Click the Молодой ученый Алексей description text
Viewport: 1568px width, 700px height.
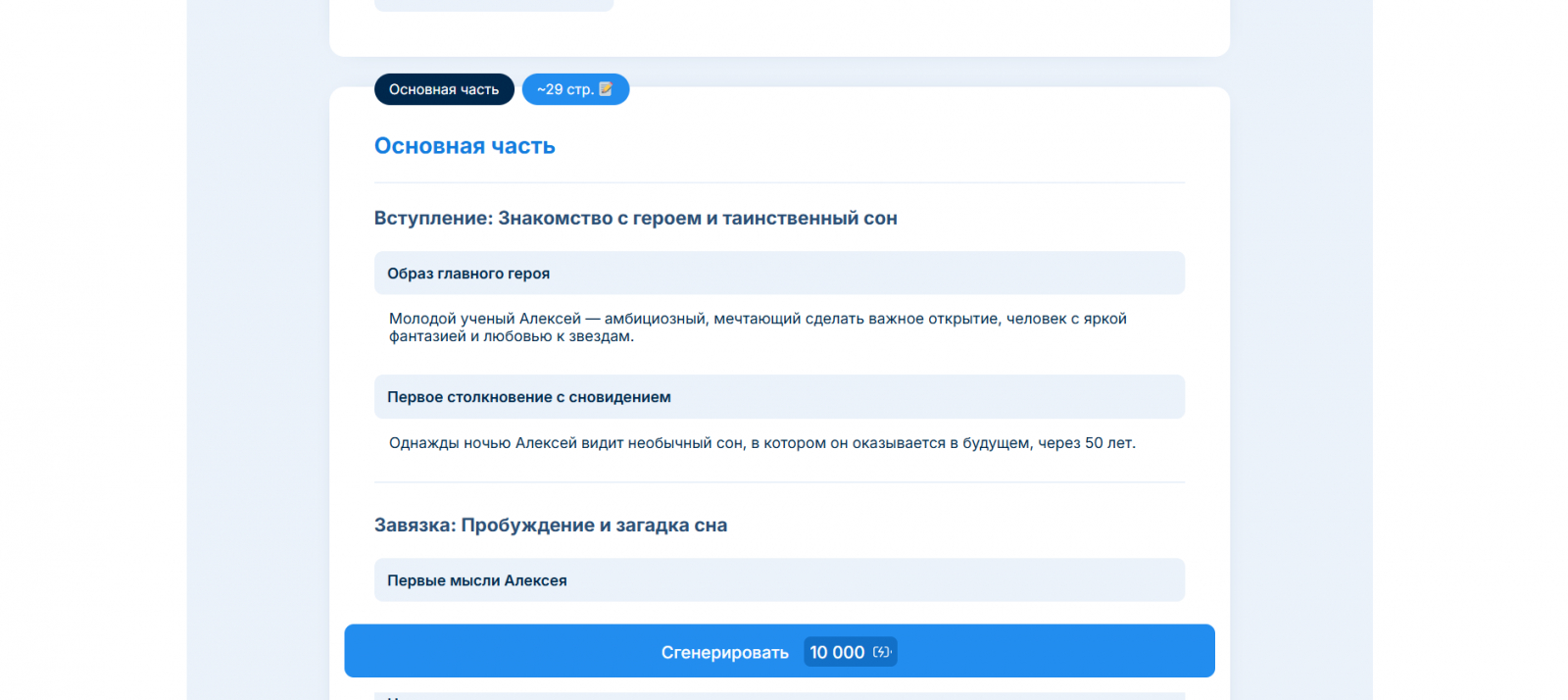tap(758, 327)
